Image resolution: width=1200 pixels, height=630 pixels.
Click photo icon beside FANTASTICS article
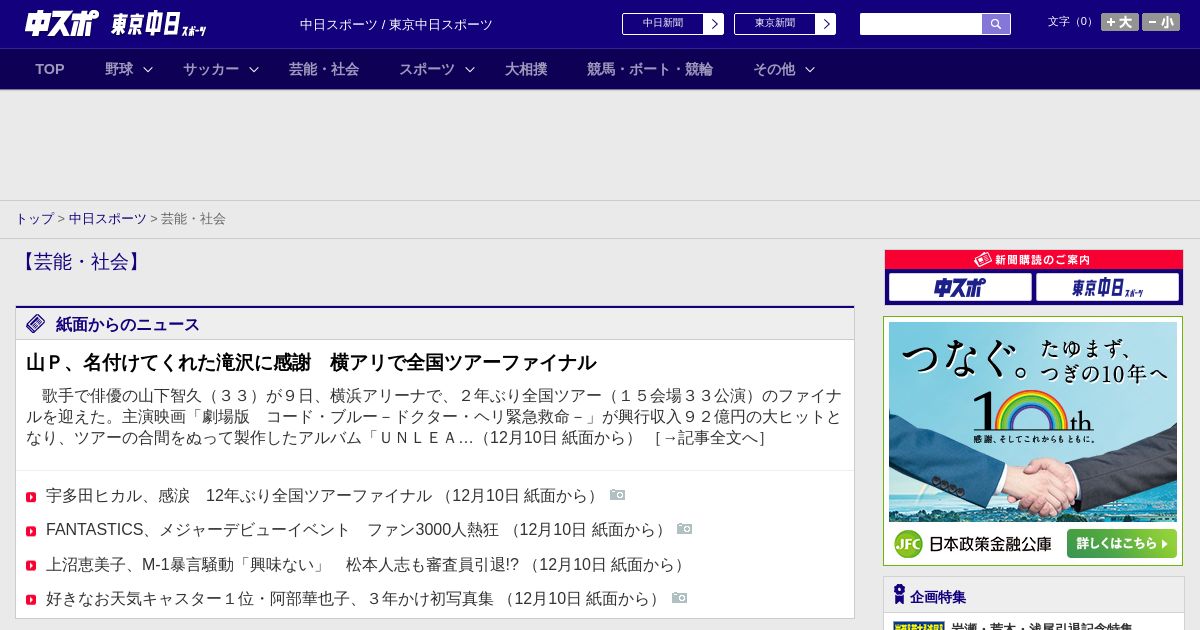[x=685, y=529]
